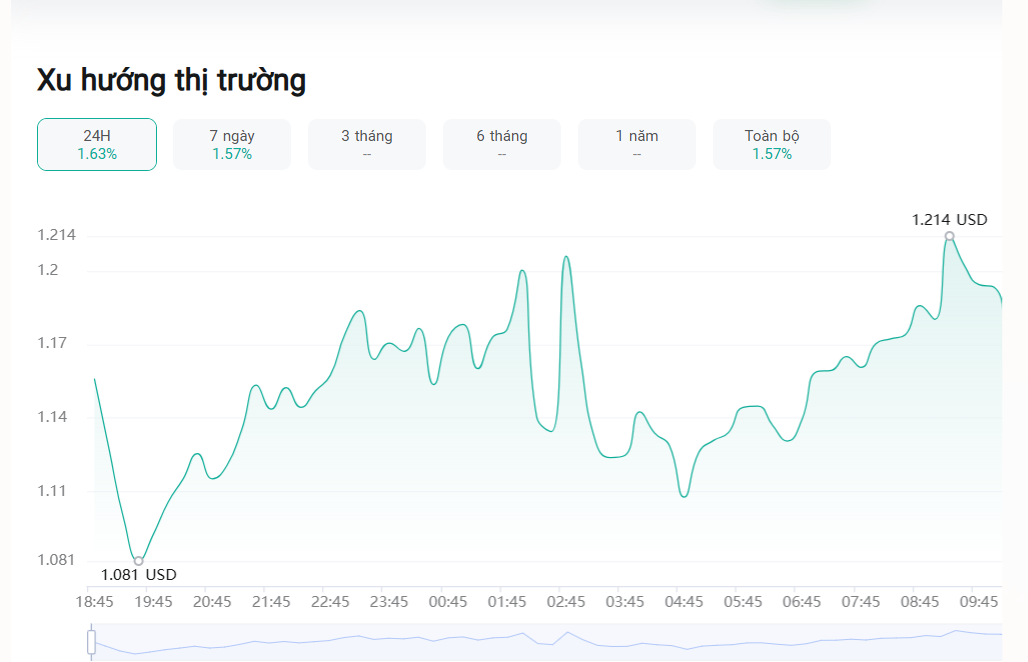The image size is (1028, 662).
Task: Click the chart spike near 02:45
Action: point(566,257)
